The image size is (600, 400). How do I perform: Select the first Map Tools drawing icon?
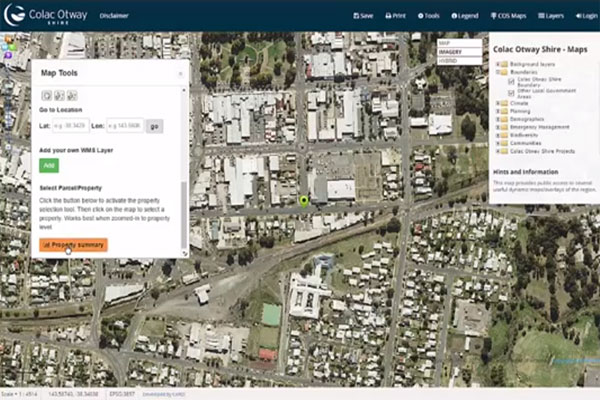(x=47, y=95)
